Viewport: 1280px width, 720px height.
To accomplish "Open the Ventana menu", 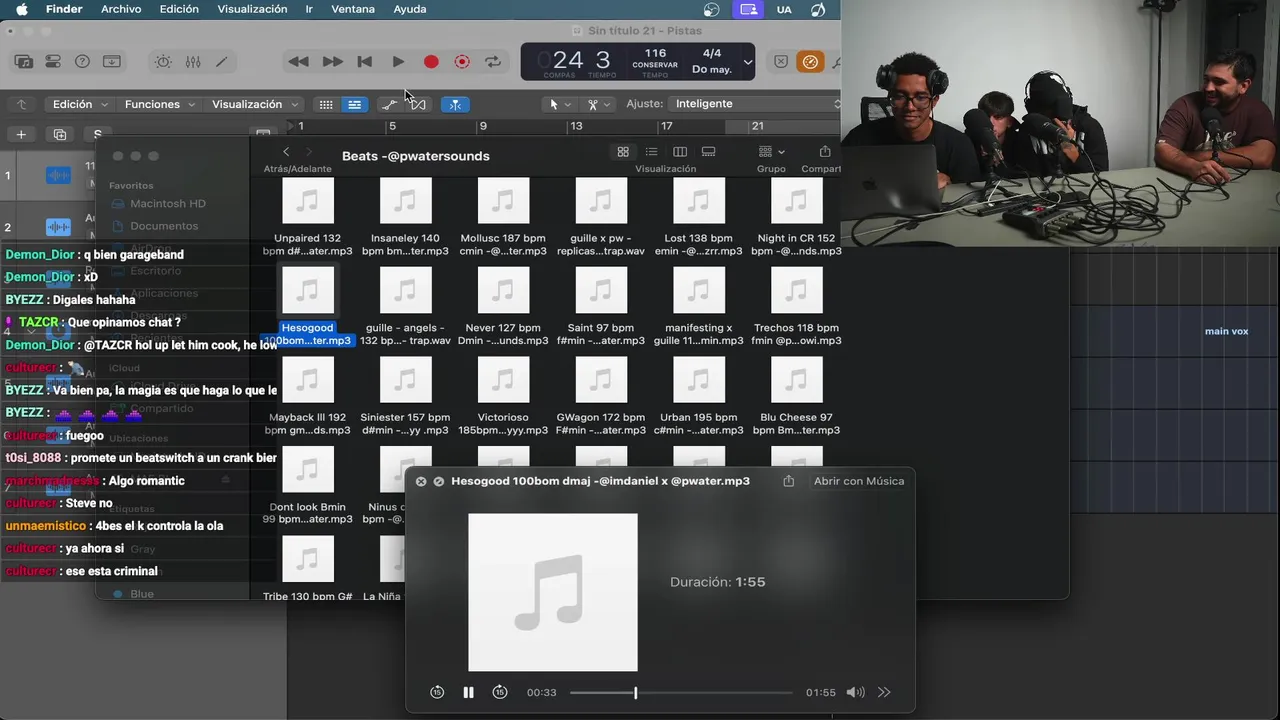I will point(353,9).
